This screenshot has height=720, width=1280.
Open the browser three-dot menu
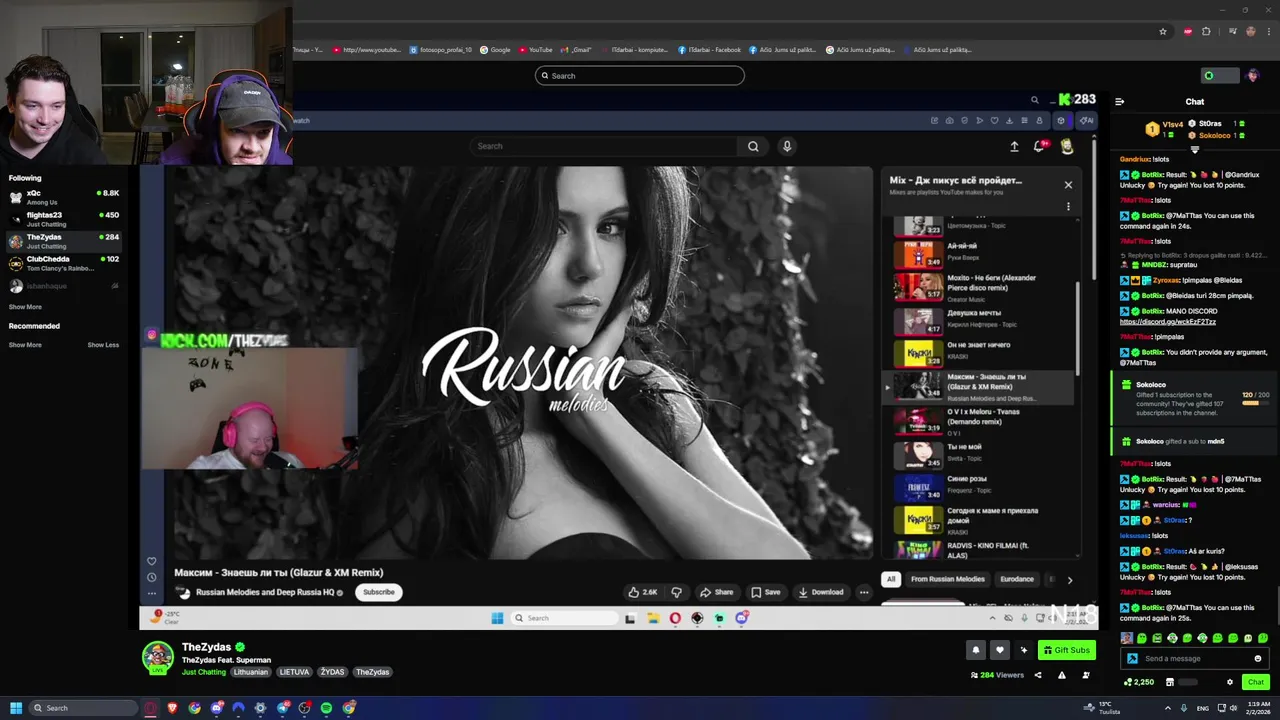1270,31
